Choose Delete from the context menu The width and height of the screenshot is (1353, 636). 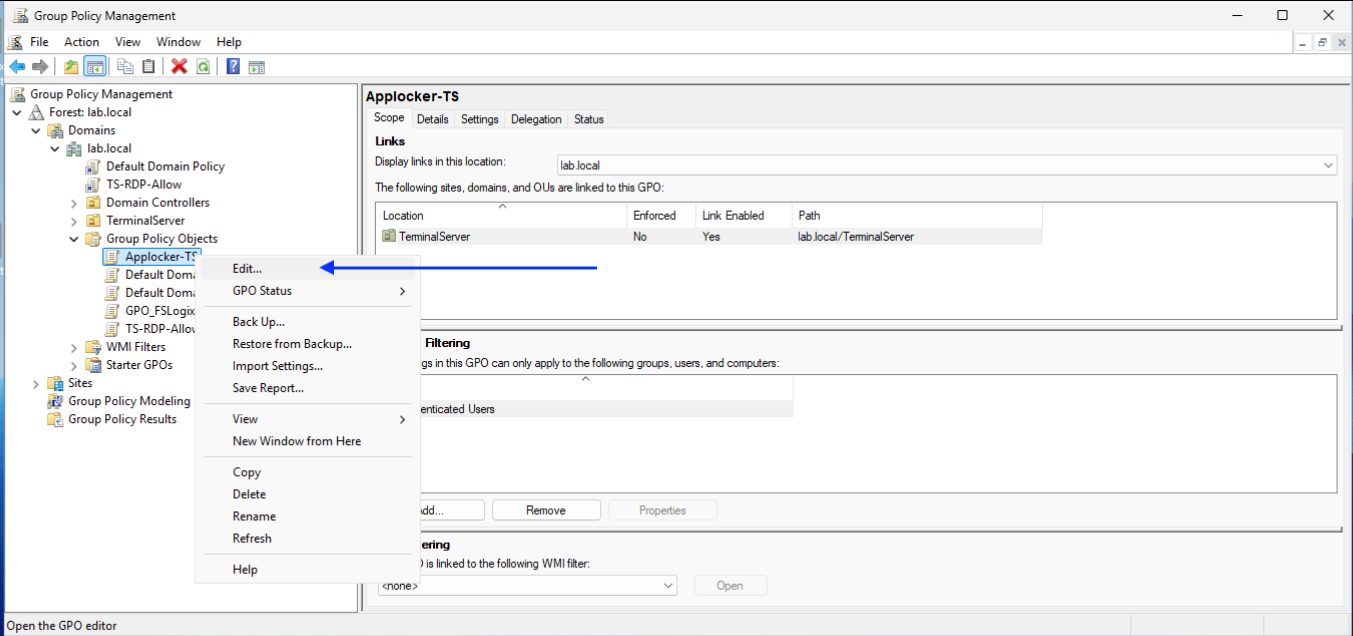click(x=308, y=494)
